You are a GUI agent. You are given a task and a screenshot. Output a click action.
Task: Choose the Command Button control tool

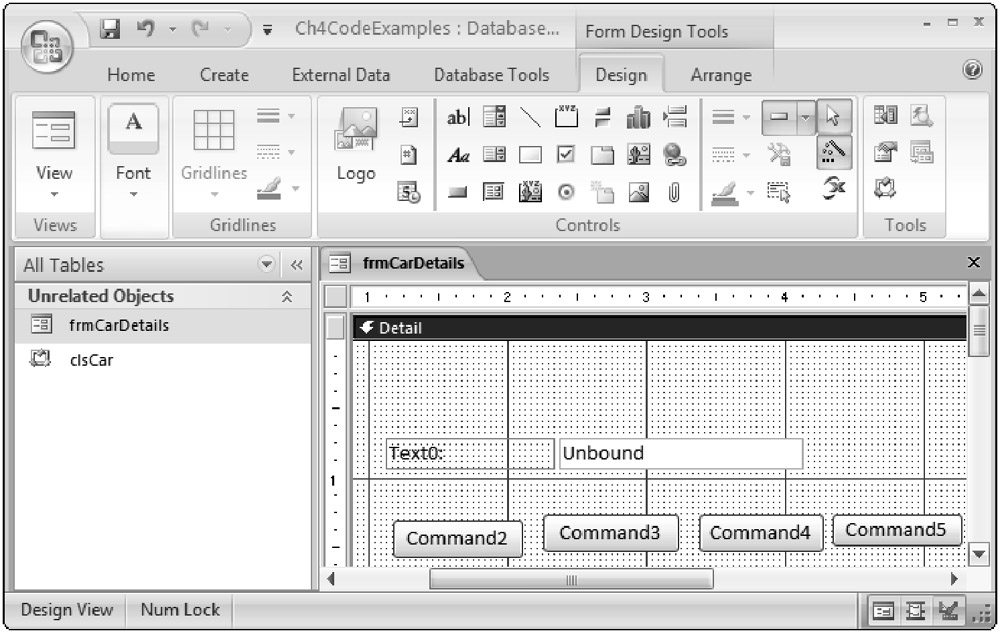(458, 192)
